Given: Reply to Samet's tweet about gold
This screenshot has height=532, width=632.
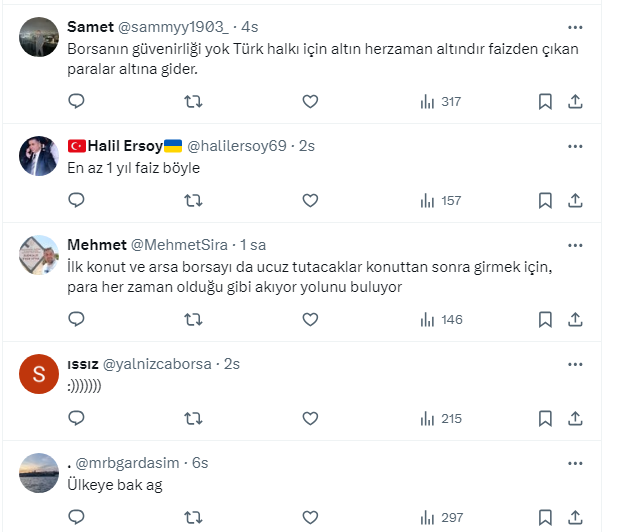Looking at the screenshot, I should 76,101.
